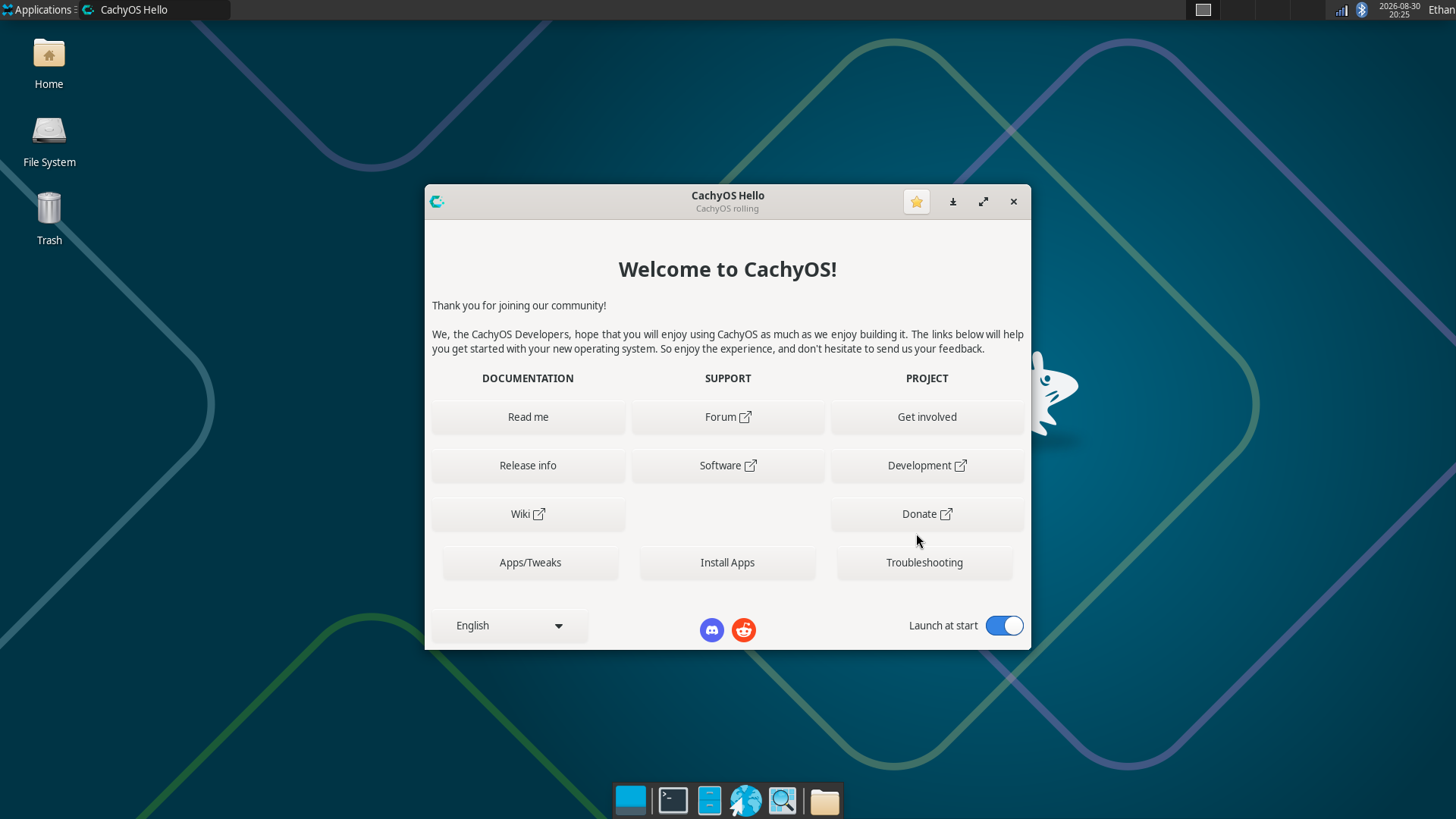Expand the English language dropdown

pos(510,626)
